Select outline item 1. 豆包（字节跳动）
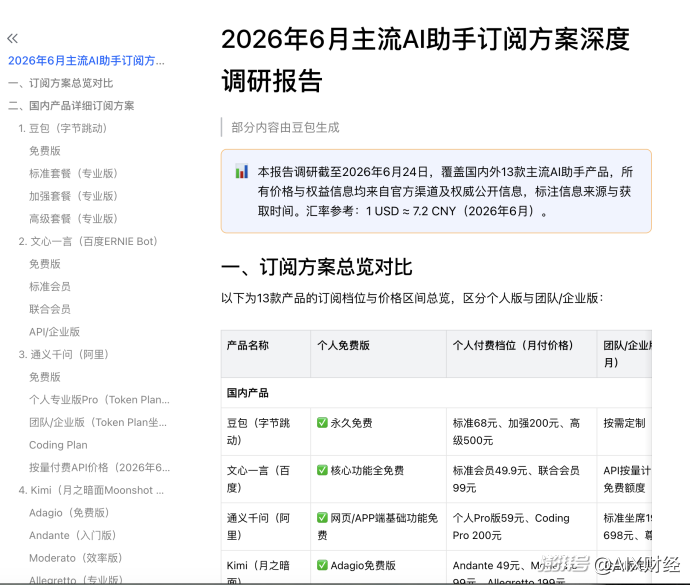The width and height of the screenshot is (690, 585). click(x=63, y=128)
